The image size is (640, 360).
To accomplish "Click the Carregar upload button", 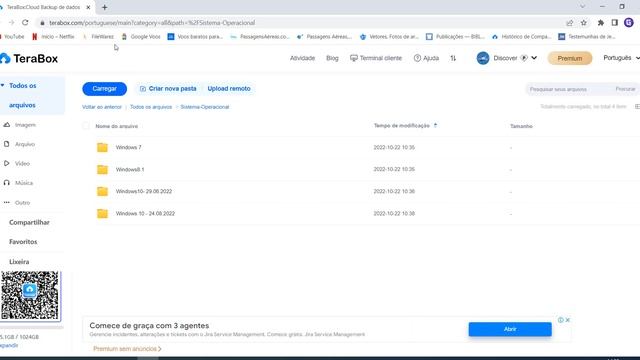I will 104,89.
